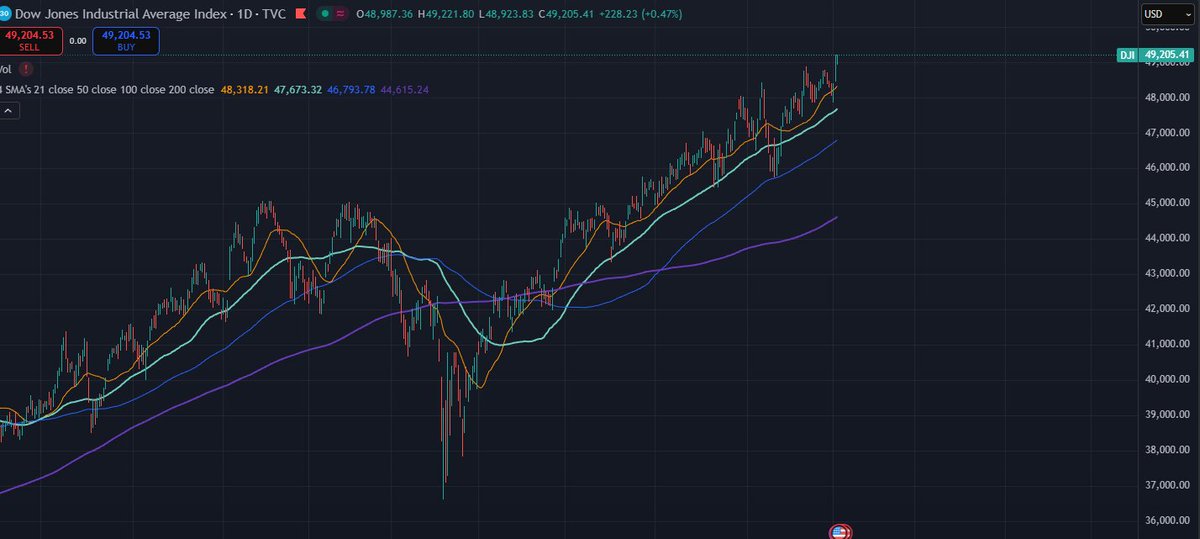This screenshot has width=1200, height=539.
Task: Click the green market status dot
Action: point(326,15)
